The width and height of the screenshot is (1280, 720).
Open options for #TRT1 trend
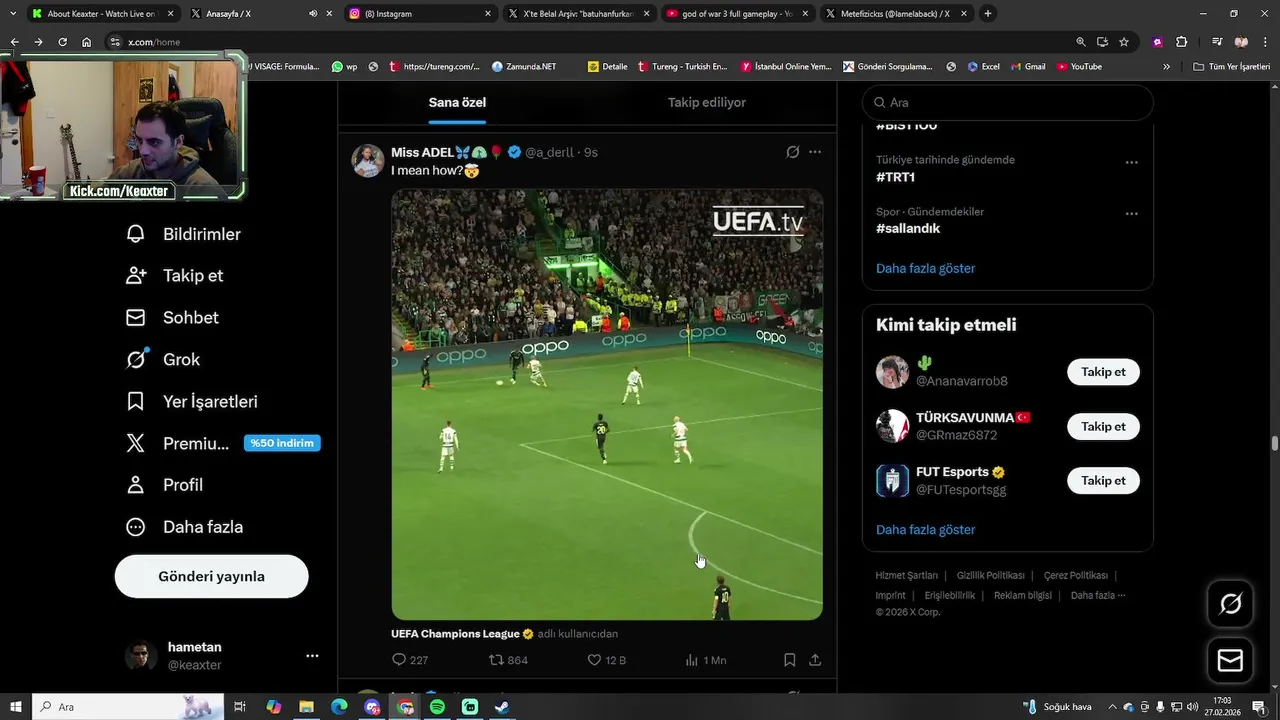point(1131,162)
